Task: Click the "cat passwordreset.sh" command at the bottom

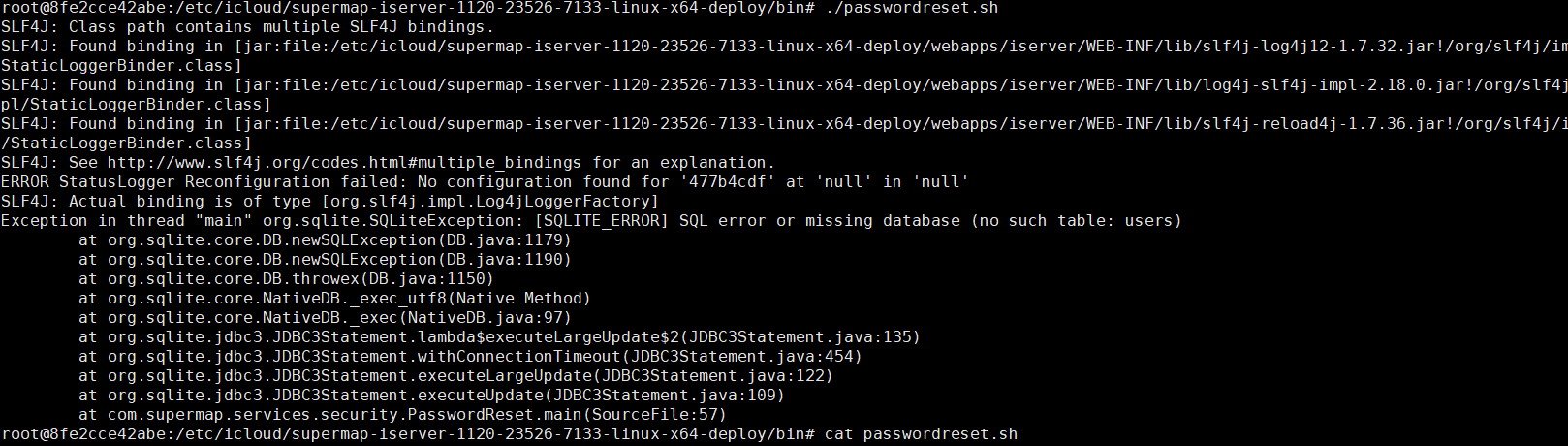Action: (x=921, y=434)
